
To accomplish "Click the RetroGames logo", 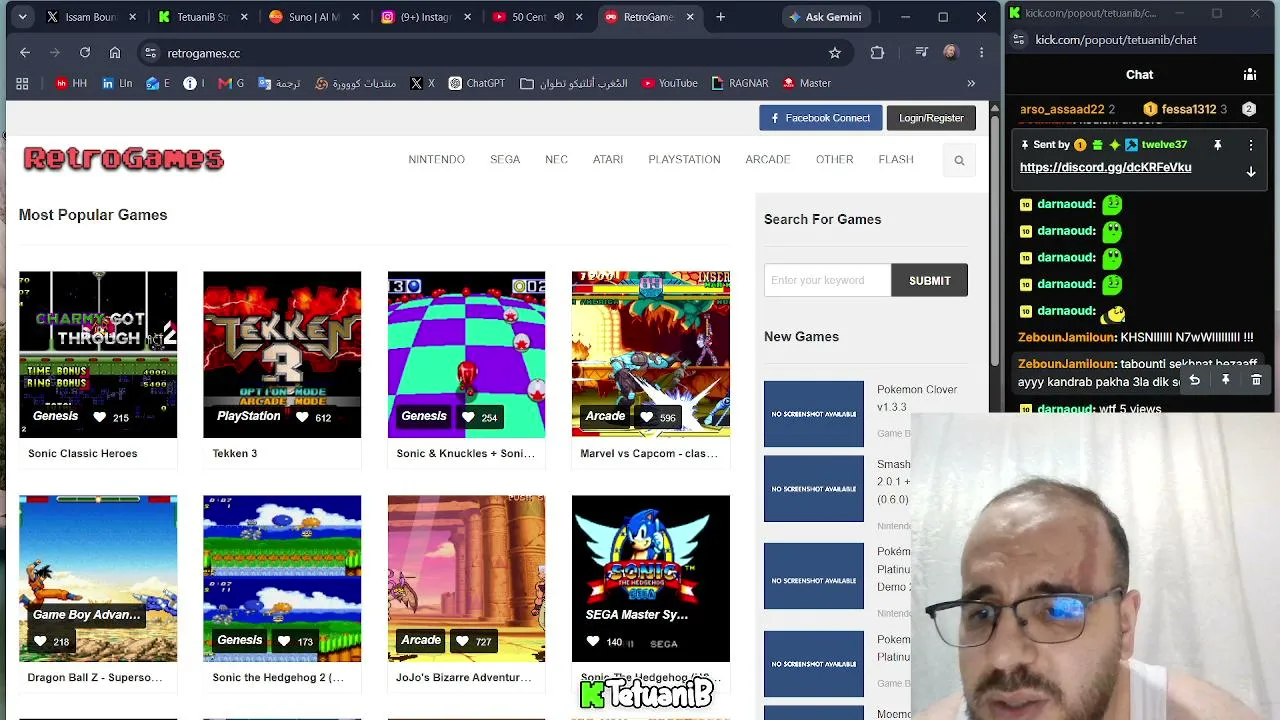I will point(124,159).
